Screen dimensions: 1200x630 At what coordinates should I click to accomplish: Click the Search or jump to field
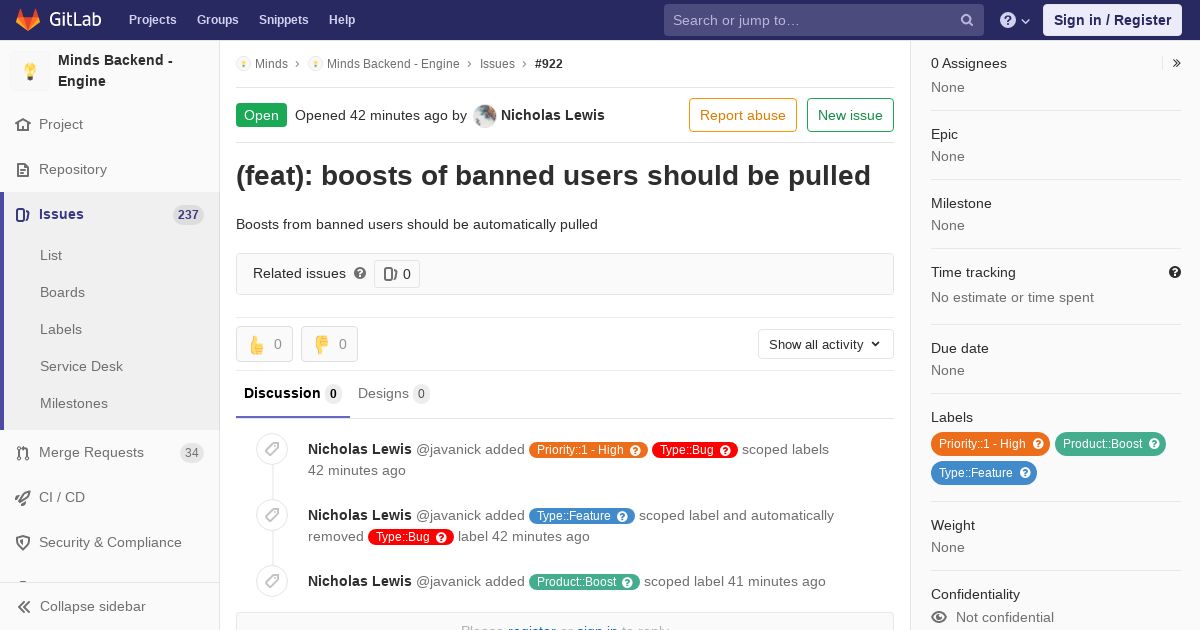[812, 20]
